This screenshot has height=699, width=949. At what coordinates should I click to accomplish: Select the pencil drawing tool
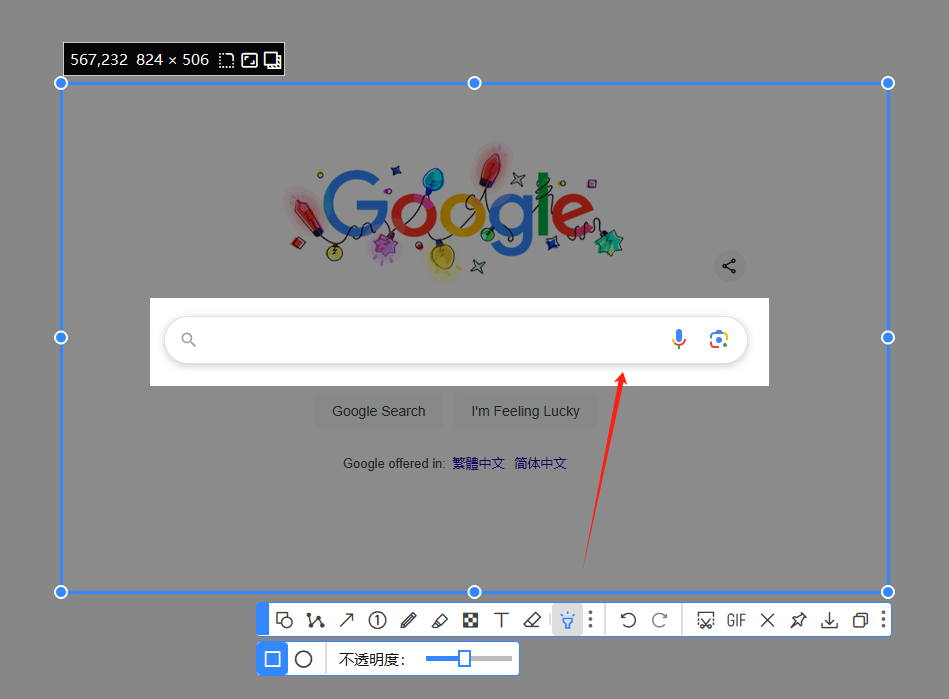(x=408, y=620)
